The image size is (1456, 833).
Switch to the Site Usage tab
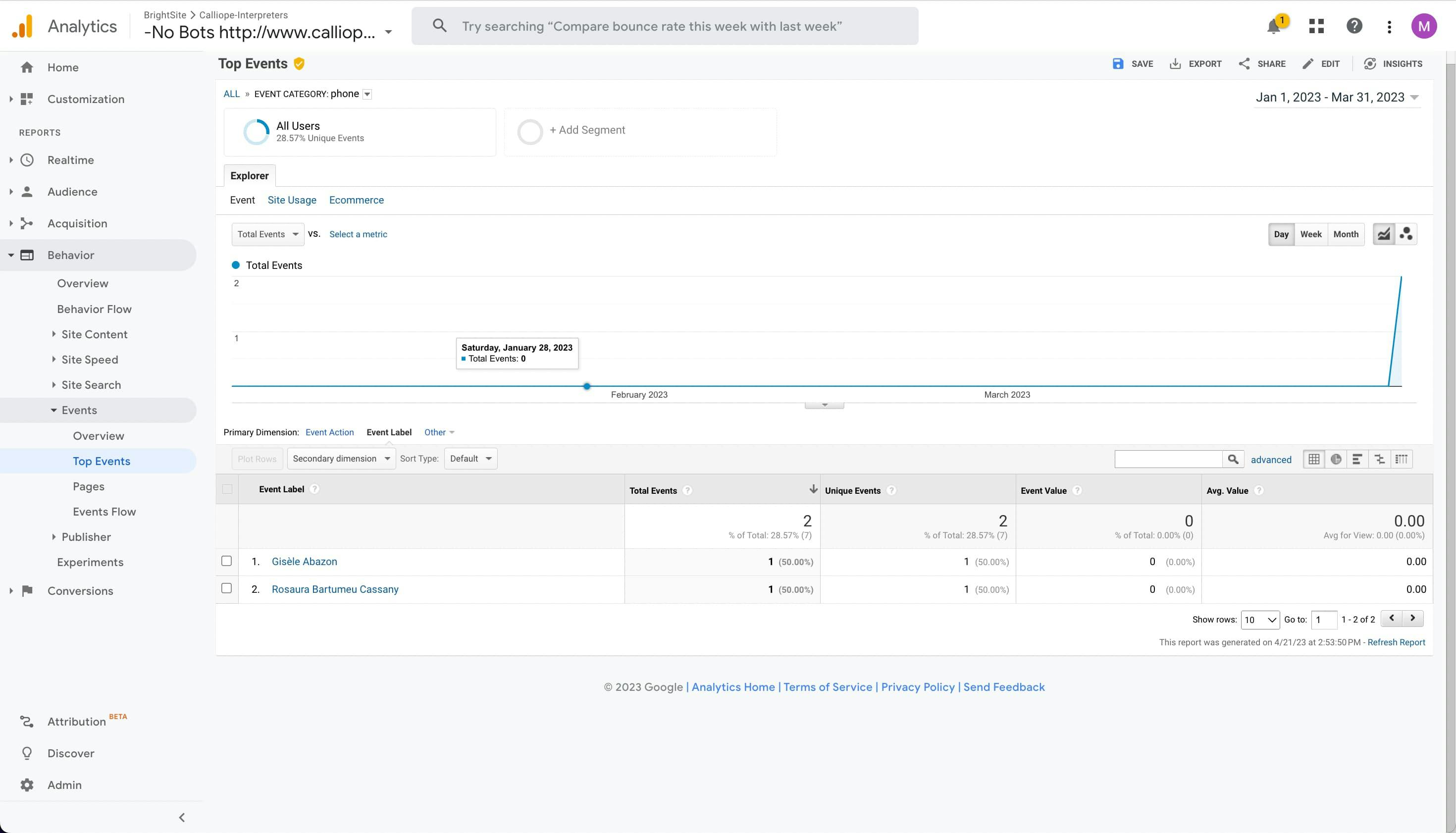tap(292, 200)
